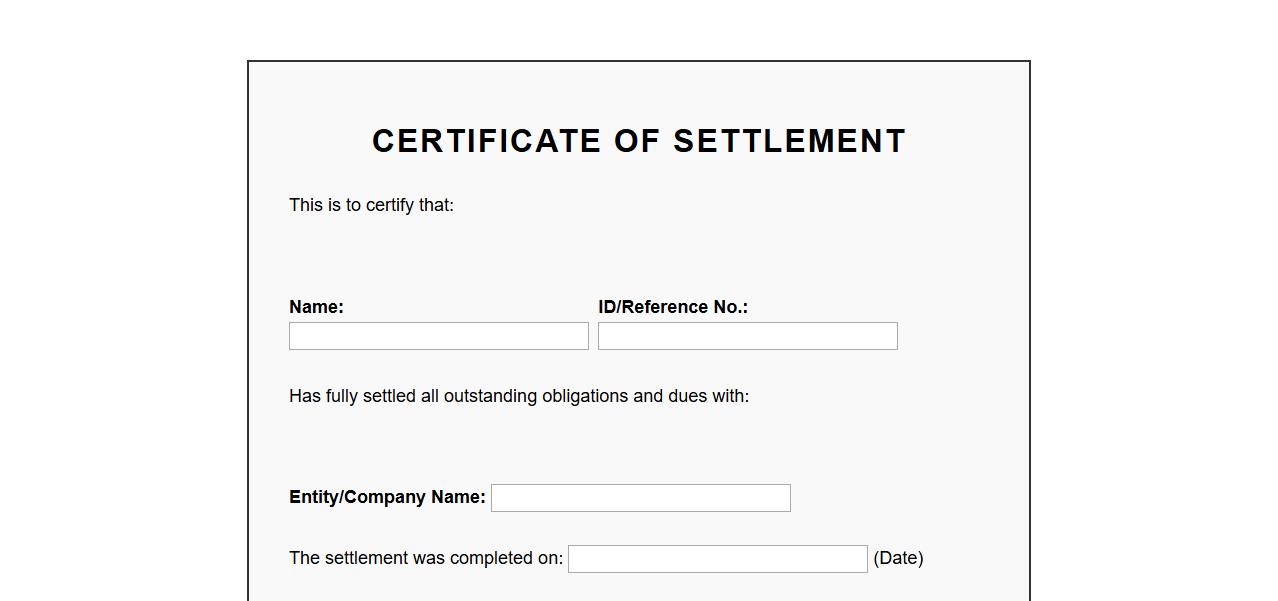Screen dimensions: 1278x601
Task: Click the "Has fully settled" sentence
Action: [519, 396]
